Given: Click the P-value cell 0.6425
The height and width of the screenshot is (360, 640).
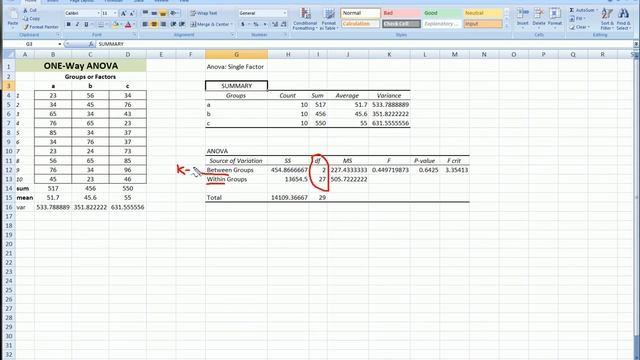Looking at the screenshot, I should click(424, 170).
